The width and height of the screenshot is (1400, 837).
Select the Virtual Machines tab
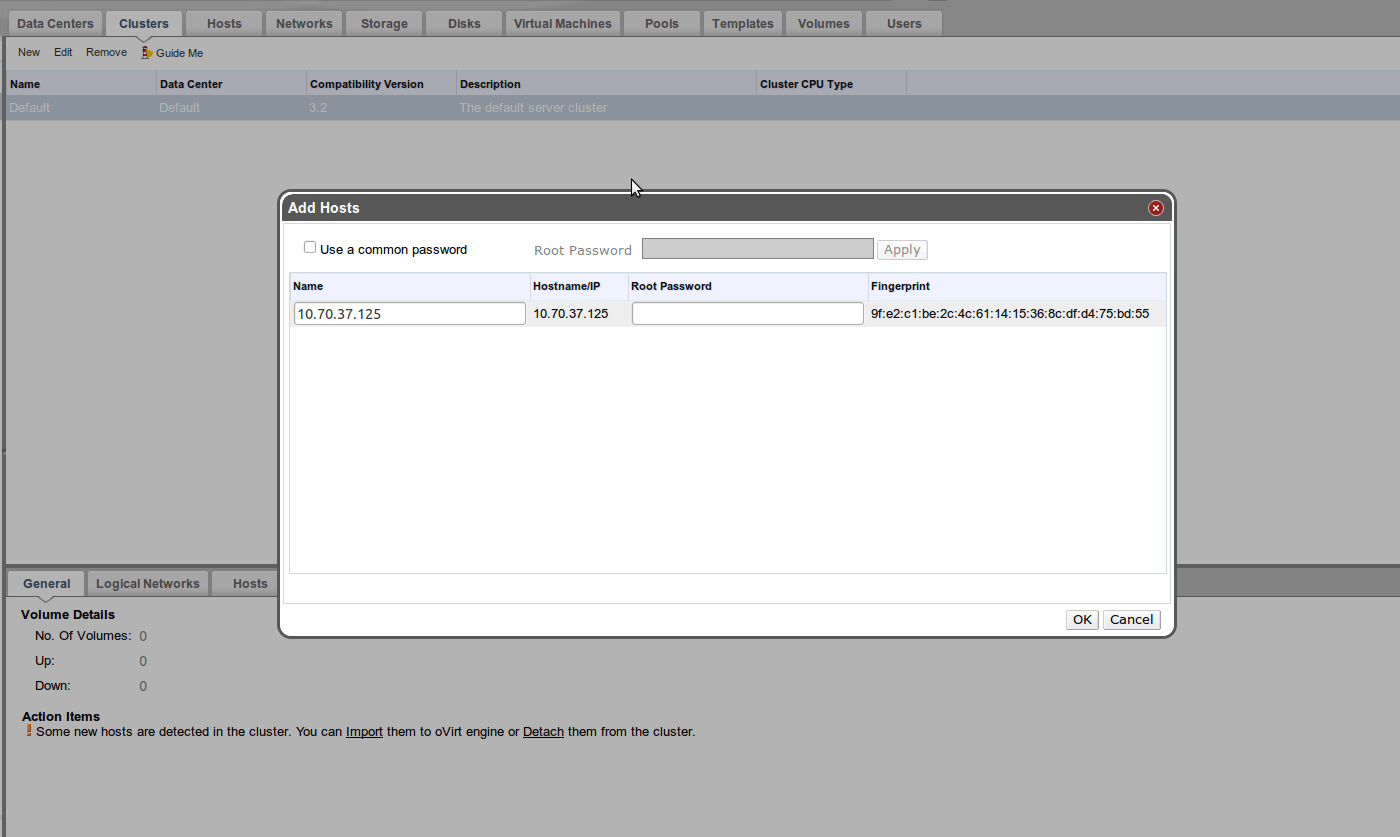(562, 23)
